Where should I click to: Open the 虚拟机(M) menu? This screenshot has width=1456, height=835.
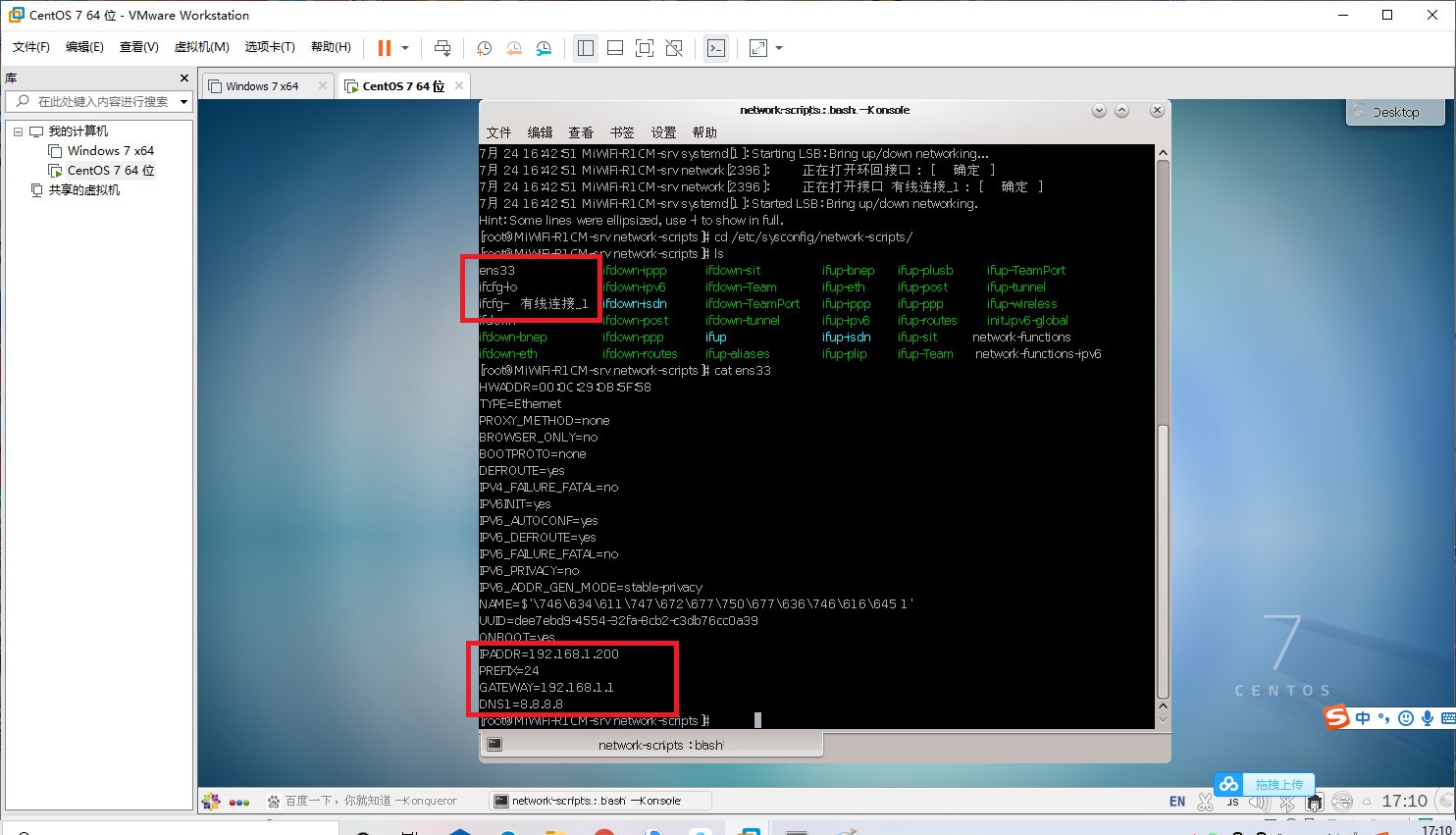pyautogui.click(x=201, y=47)
